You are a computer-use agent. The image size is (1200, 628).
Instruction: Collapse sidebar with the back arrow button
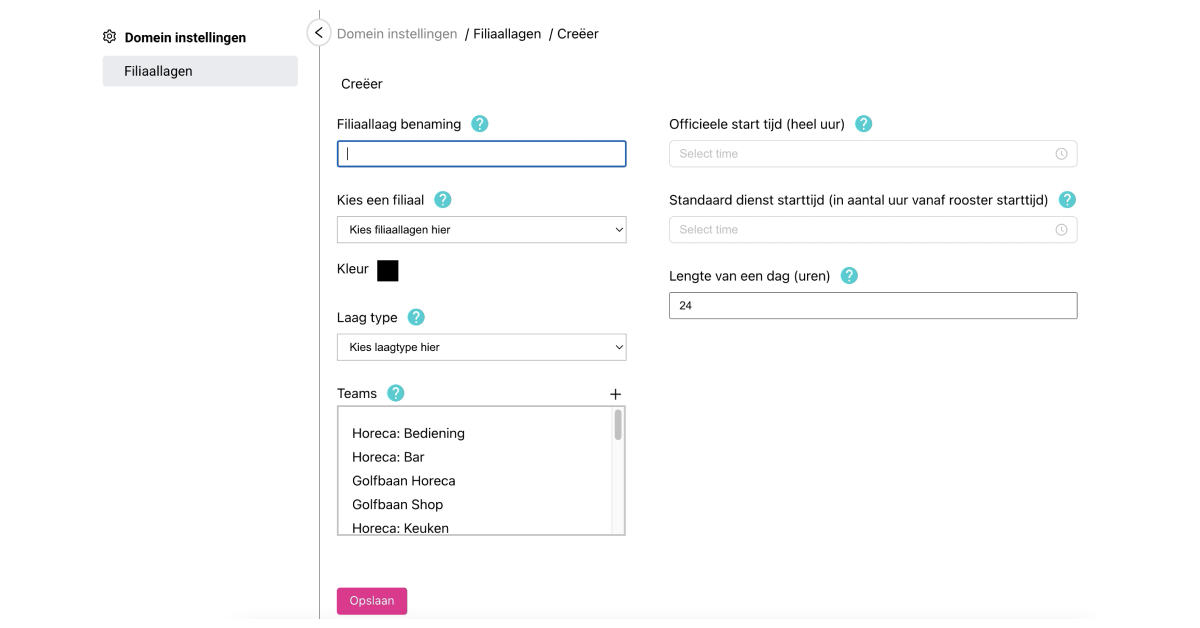318,33
